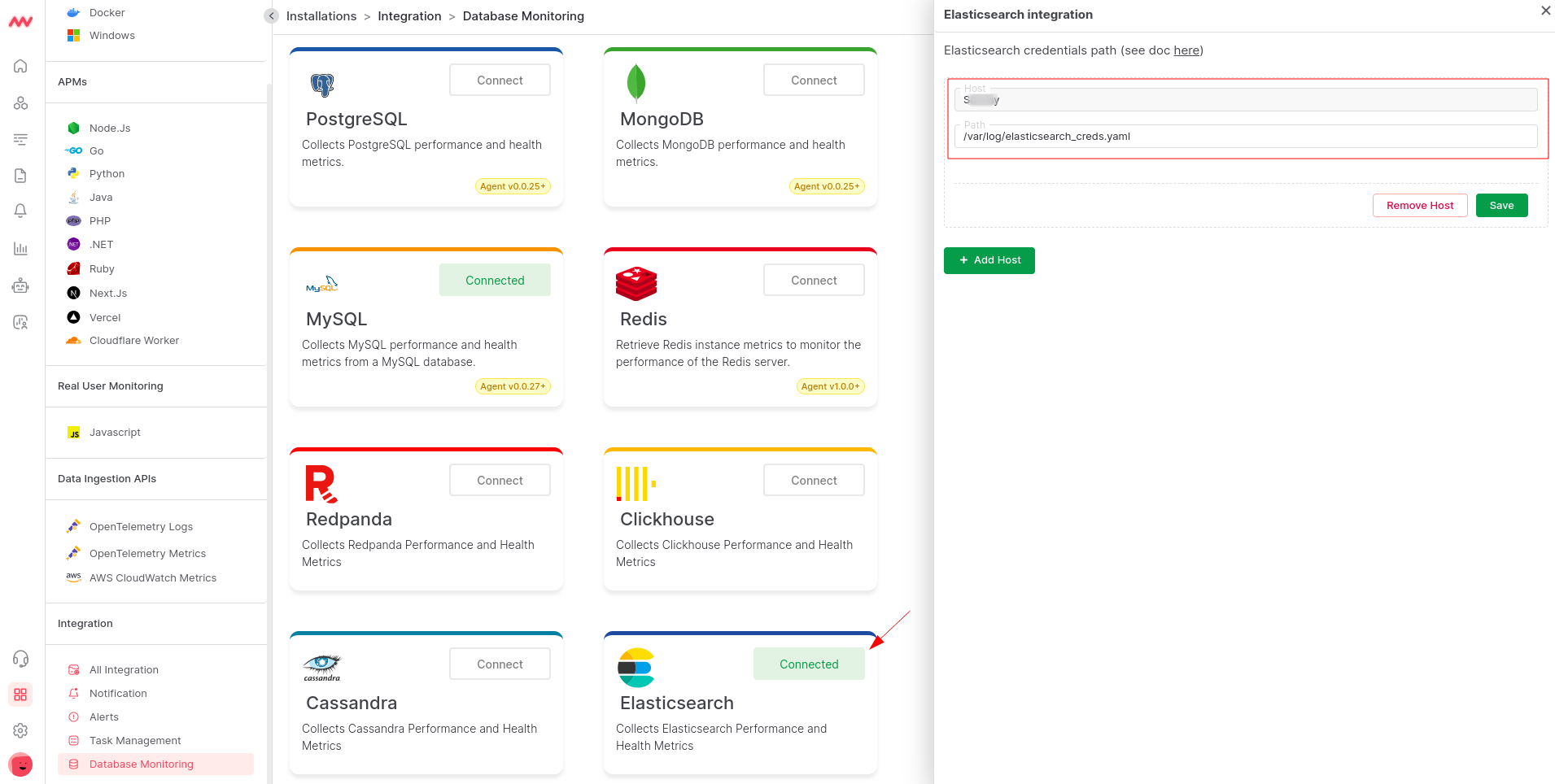The height and width of the screenshot is (784, 1555).
Task: Open AWS CloudWatch Metrics item
Action: pyautogui.click(x=152, y=577)
